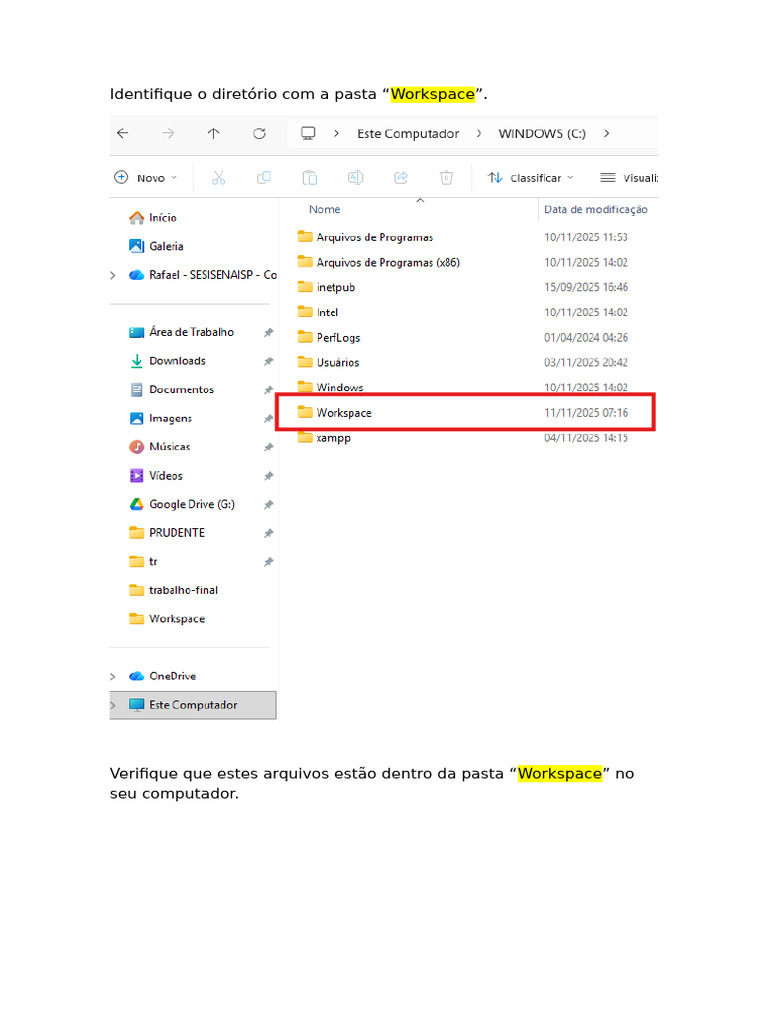Go back with the left arrow
Viewport: 768px width, 1024px height.
click(122, 133)
